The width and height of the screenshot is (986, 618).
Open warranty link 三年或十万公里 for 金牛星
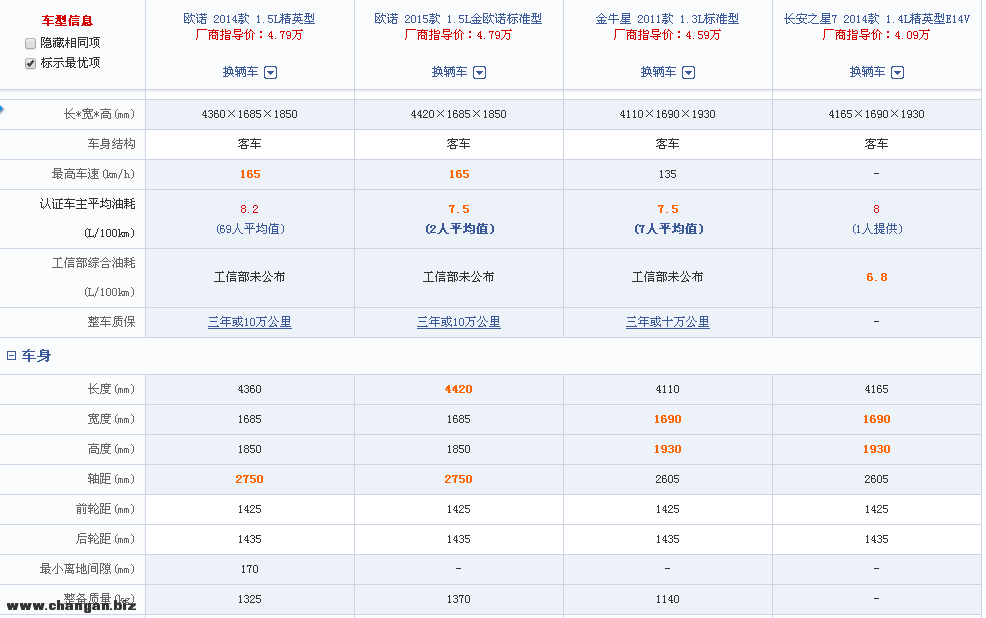(667, 322)
